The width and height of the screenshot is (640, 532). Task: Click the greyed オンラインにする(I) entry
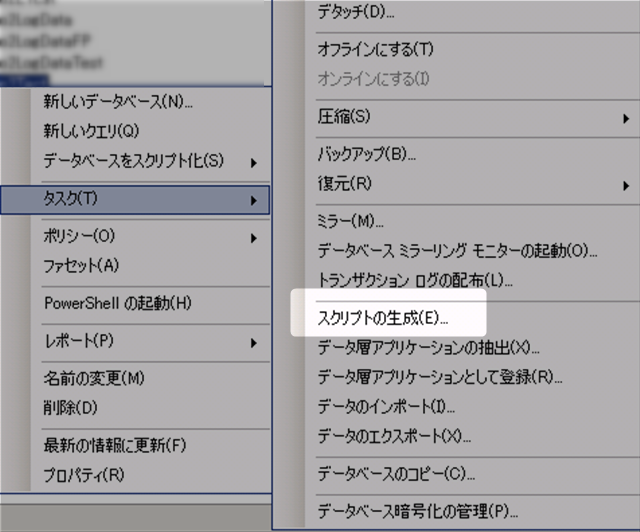click(x=373, y=79)
